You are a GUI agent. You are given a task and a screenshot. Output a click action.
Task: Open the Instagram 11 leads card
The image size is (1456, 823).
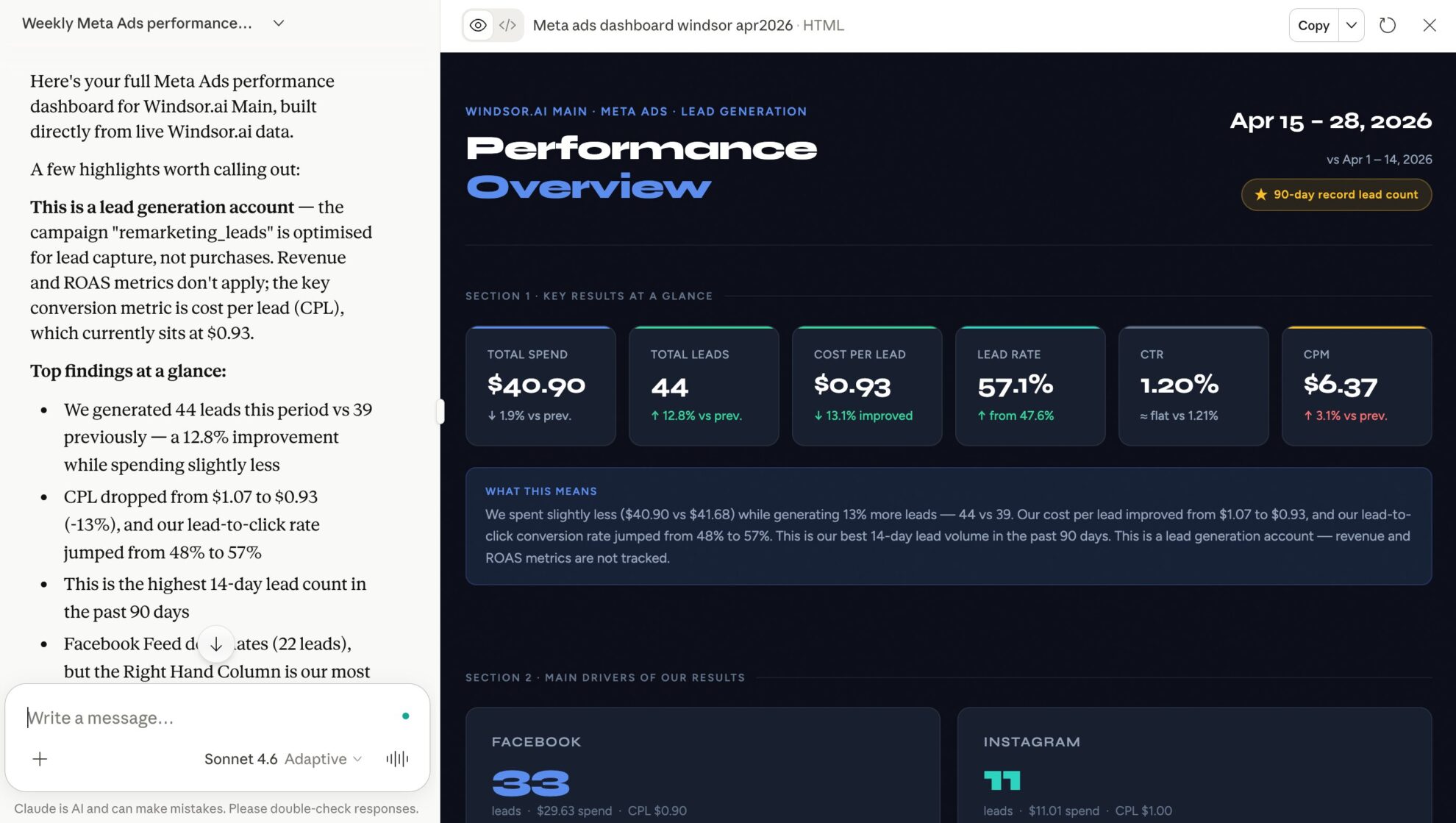(x=1194, y=765)
